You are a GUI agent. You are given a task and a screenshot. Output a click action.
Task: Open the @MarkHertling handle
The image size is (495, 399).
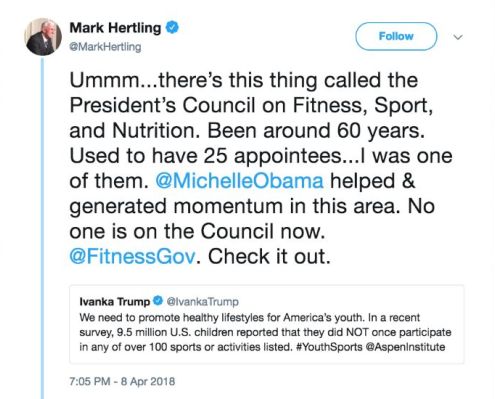click(105, 47)
